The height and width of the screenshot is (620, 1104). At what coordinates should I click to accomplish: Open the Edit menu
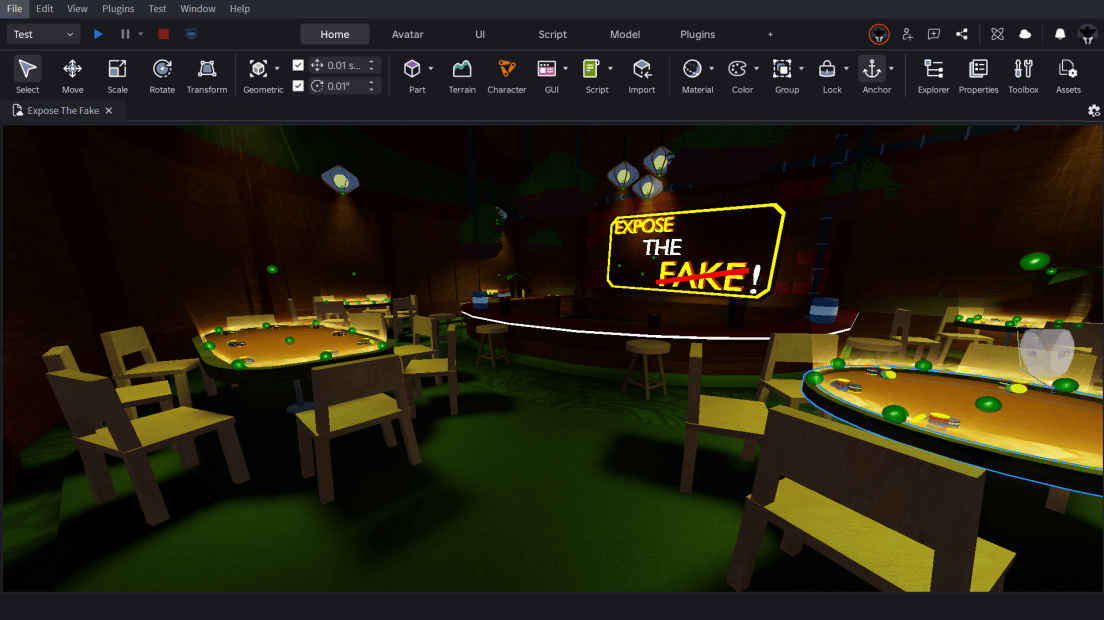tap(44, 8)
